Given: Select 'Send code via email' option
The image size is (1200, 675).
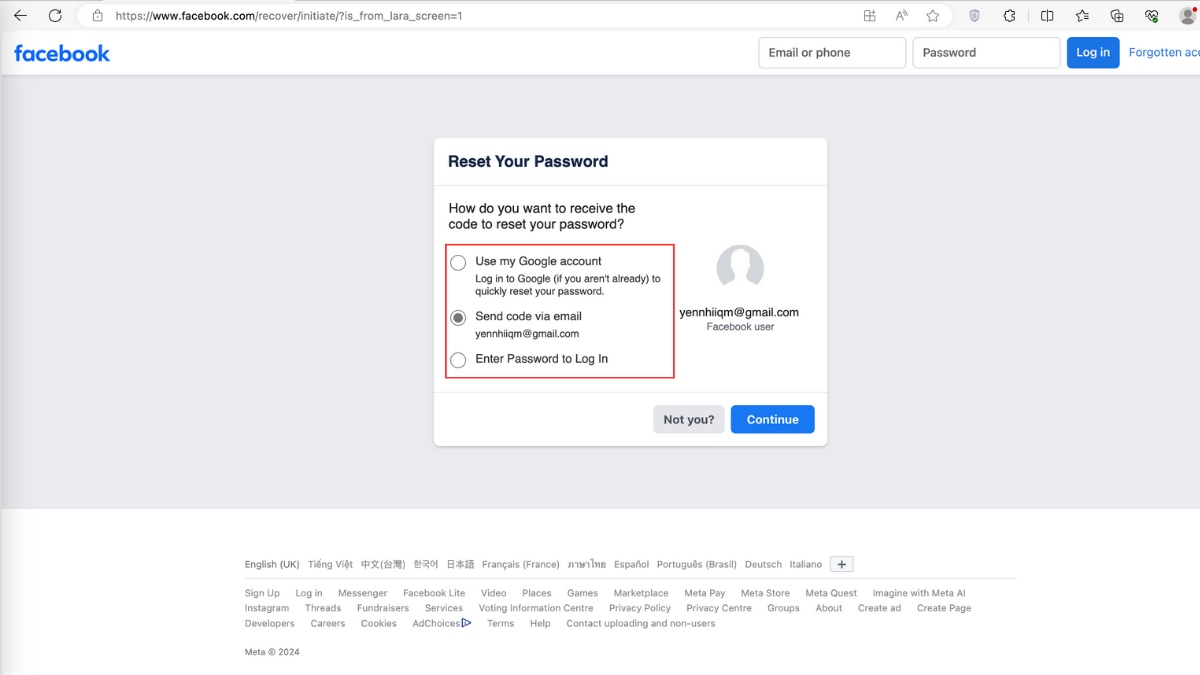Looking at the screenshot, I should tap(458, 317).
